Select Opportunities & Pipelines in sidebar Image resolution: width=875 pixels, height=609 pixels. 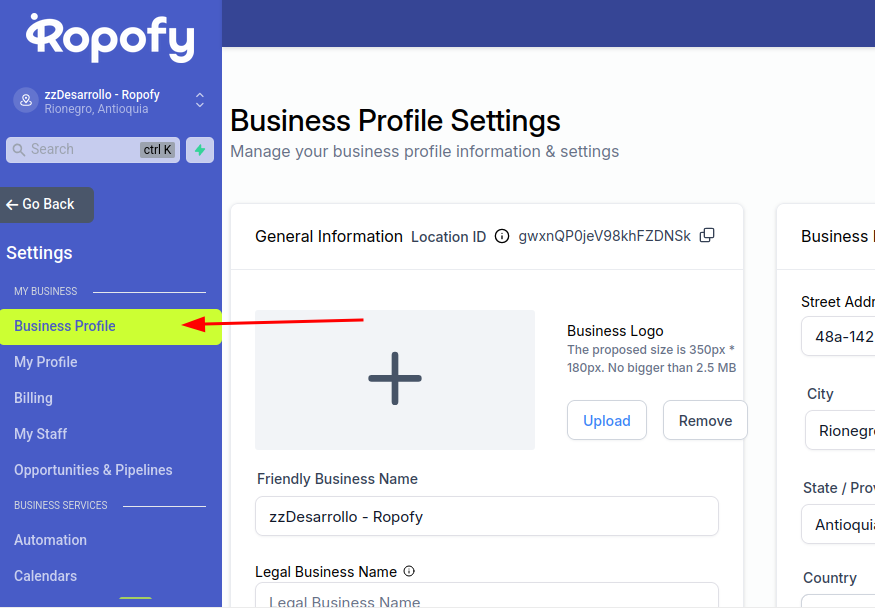coord(93,470)
